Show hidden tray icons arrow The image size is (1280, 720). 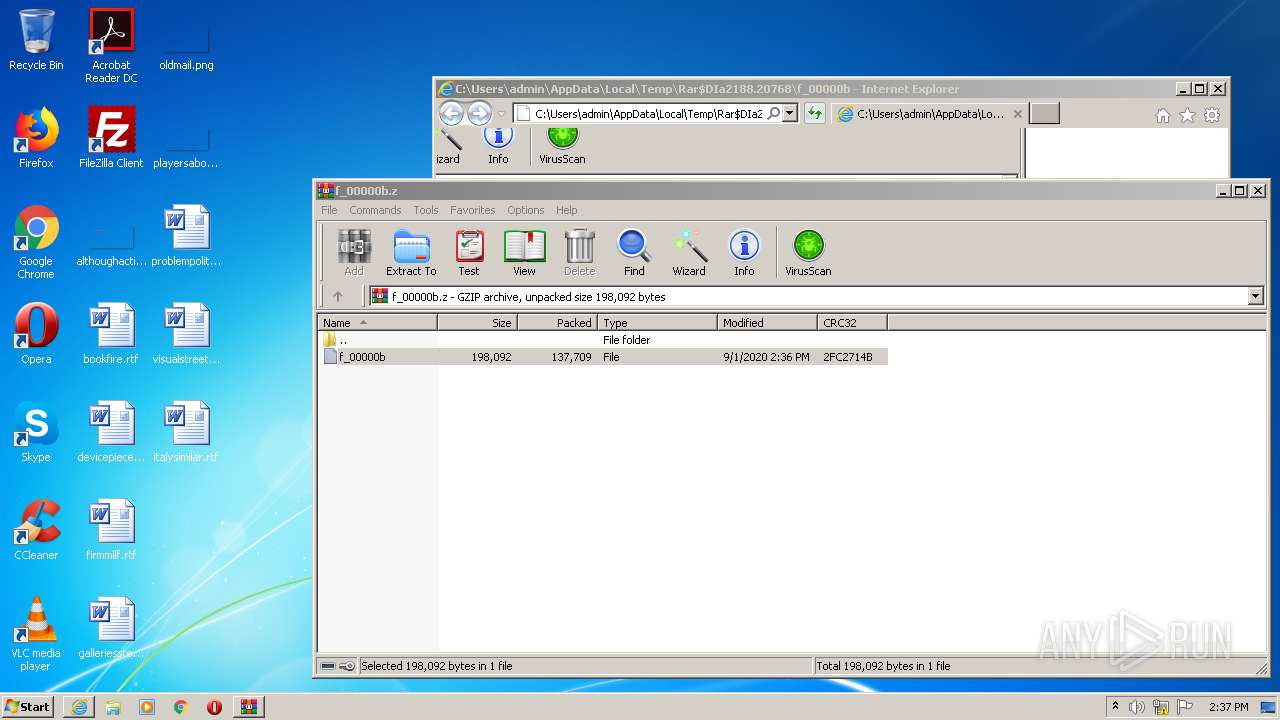[x=1115, y=706]
